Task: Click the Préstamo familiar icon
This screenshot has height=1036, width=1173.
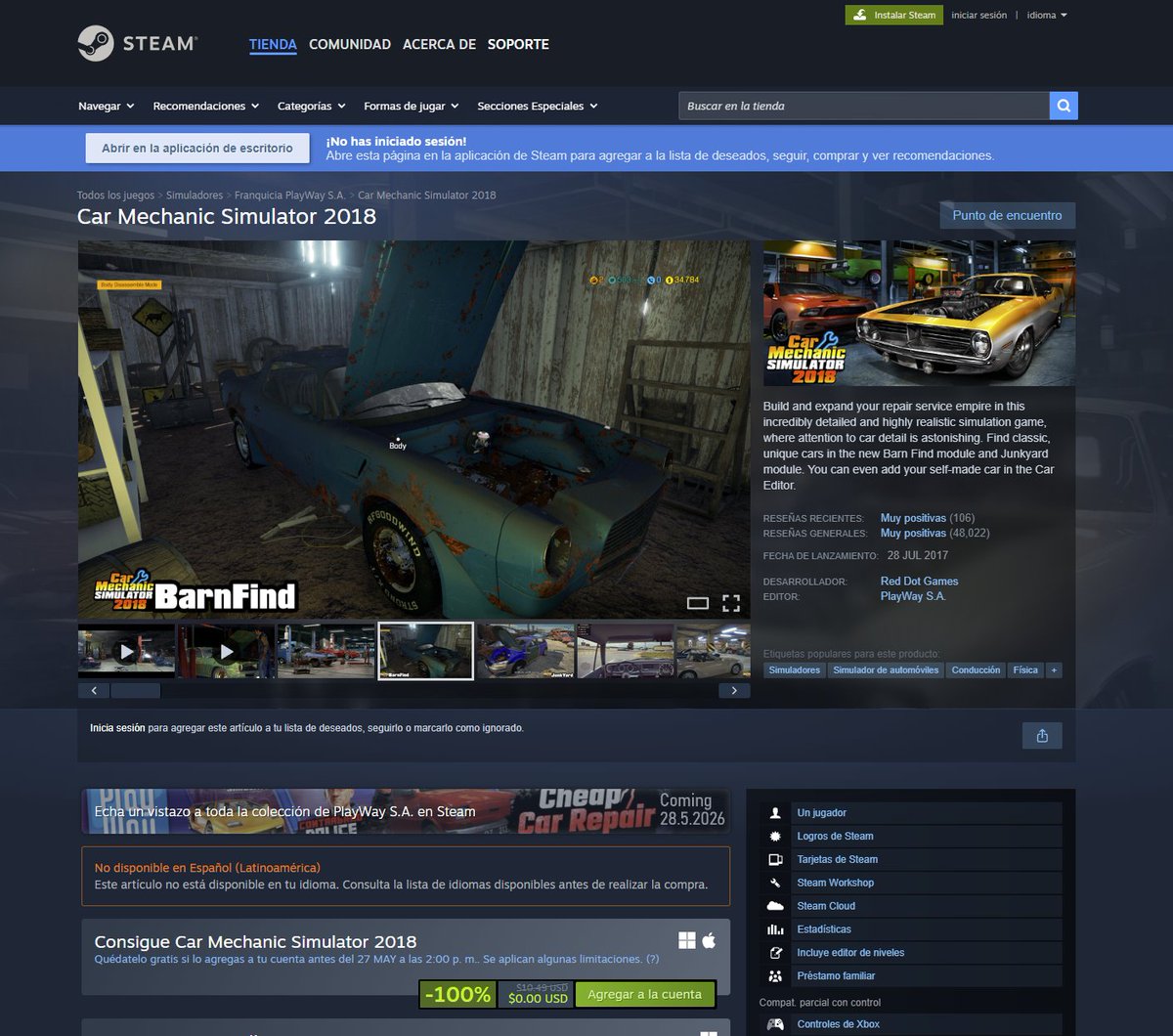Action: 775,976
